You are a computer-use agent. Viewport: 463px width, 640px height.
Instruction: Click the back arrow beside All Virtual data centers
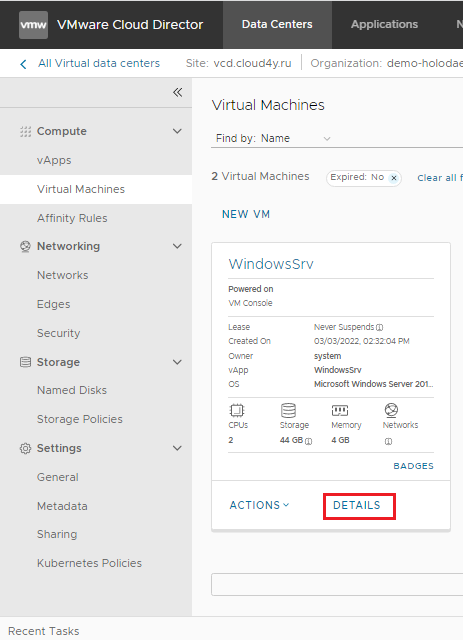click(x=23, y=64)
